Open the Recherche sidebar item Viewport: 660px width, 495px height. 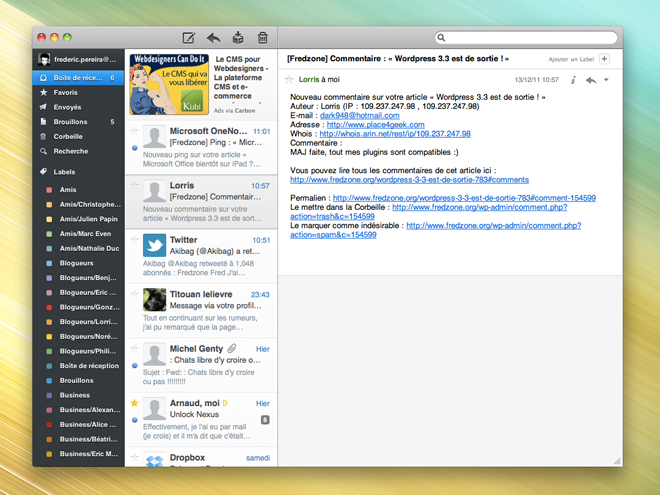click(78, 152)
